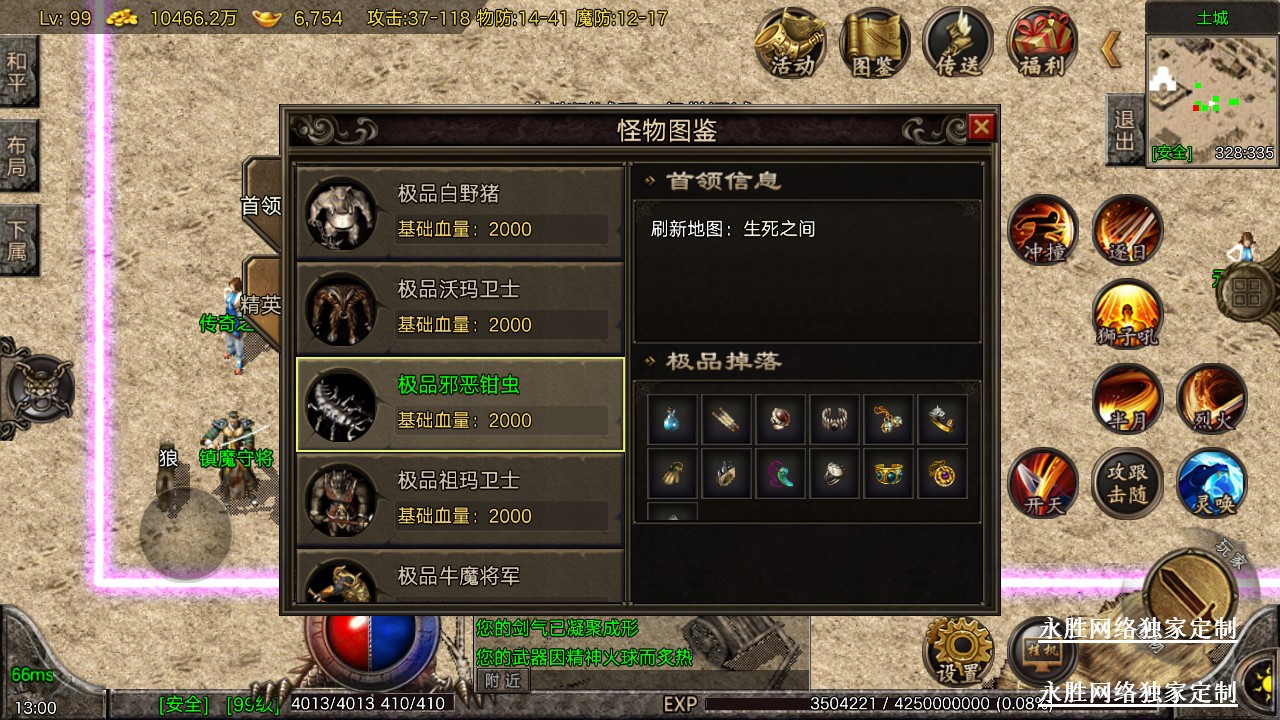Click the 退出 exit button

[1125, 131]
